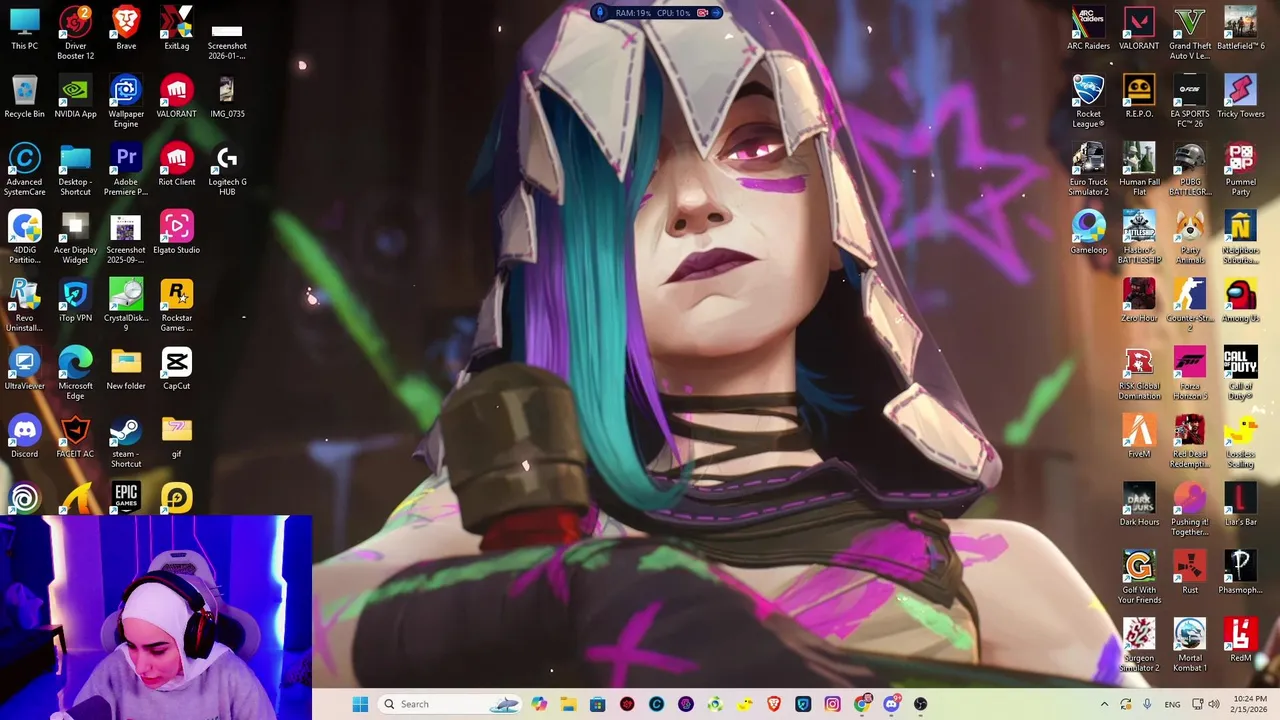
Task: Select the IMG_0735 file on the desktop
Action: (227, 96)
